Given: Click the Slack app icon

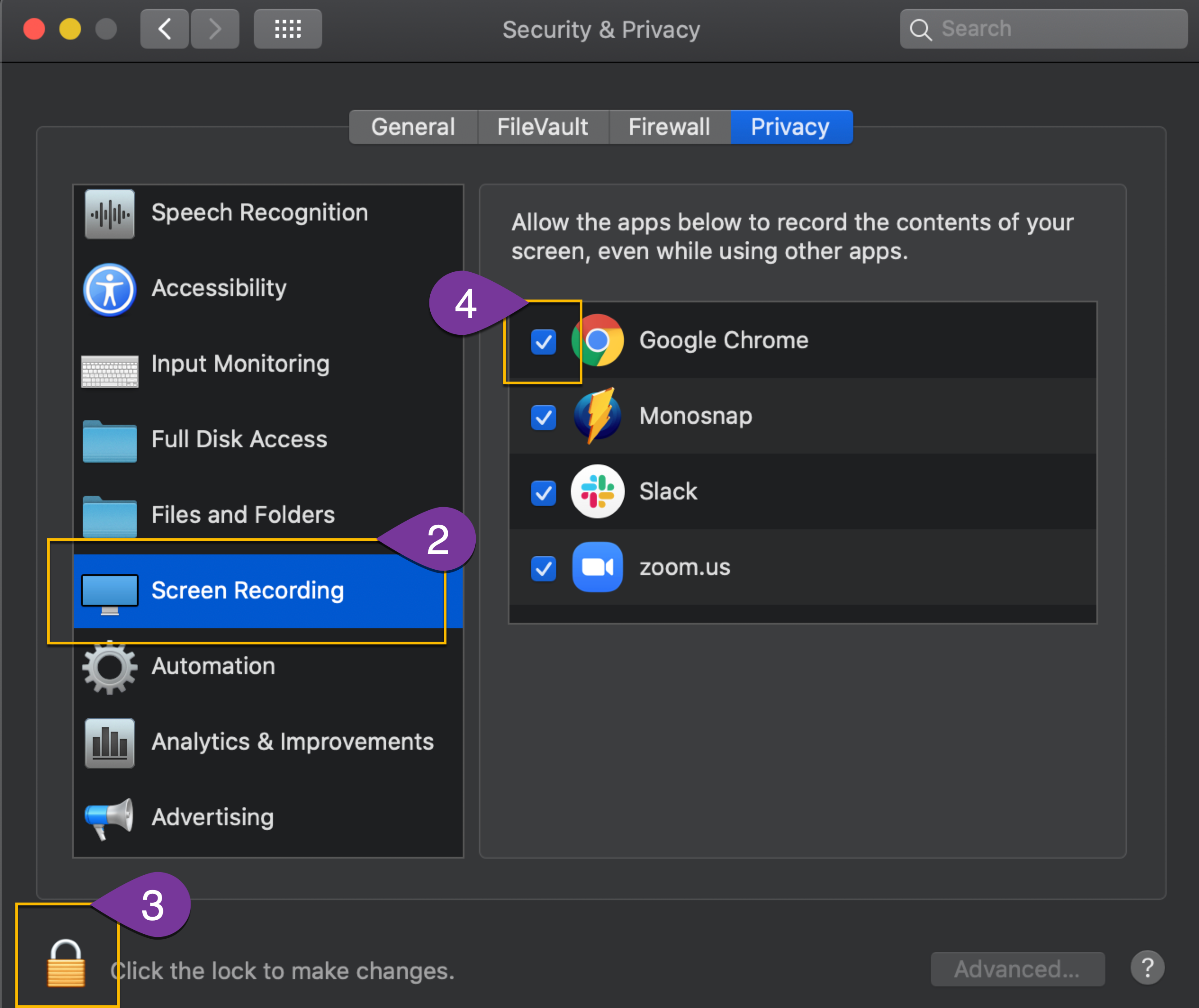Looking at the screenshot, I should (597, 491).
